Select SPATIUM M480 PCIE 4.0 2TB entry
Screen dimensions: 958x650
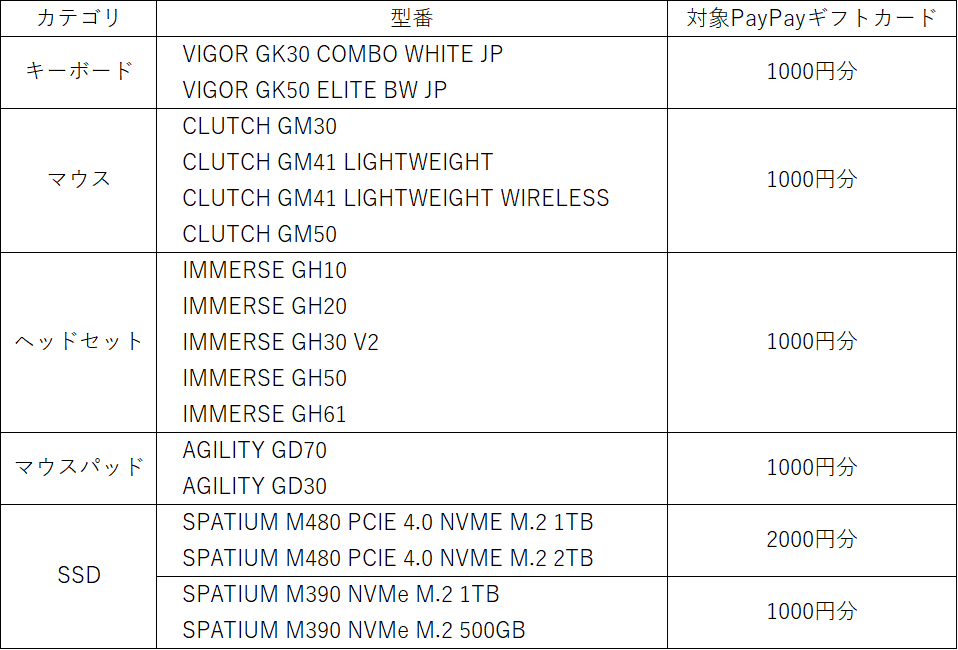point(388,558)
